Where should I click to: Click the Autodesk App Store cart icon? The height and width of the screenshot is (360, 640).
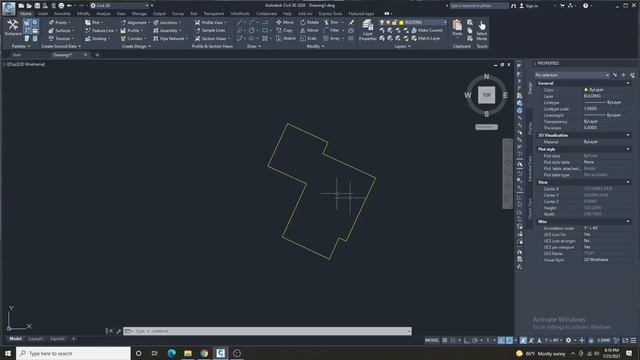coord(562,6)
